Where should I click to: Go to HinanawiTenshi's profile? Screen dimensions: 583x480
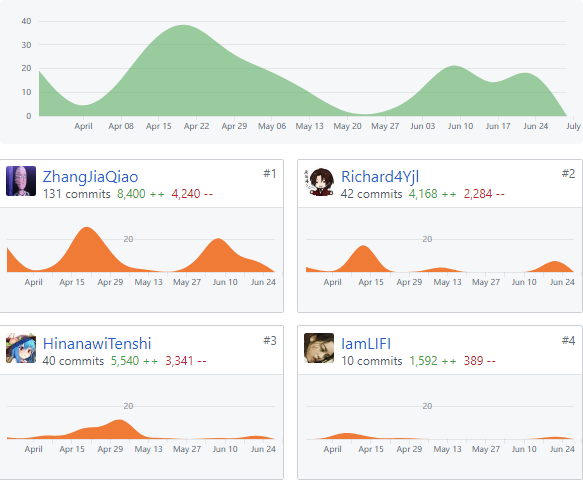coord(97,344)
